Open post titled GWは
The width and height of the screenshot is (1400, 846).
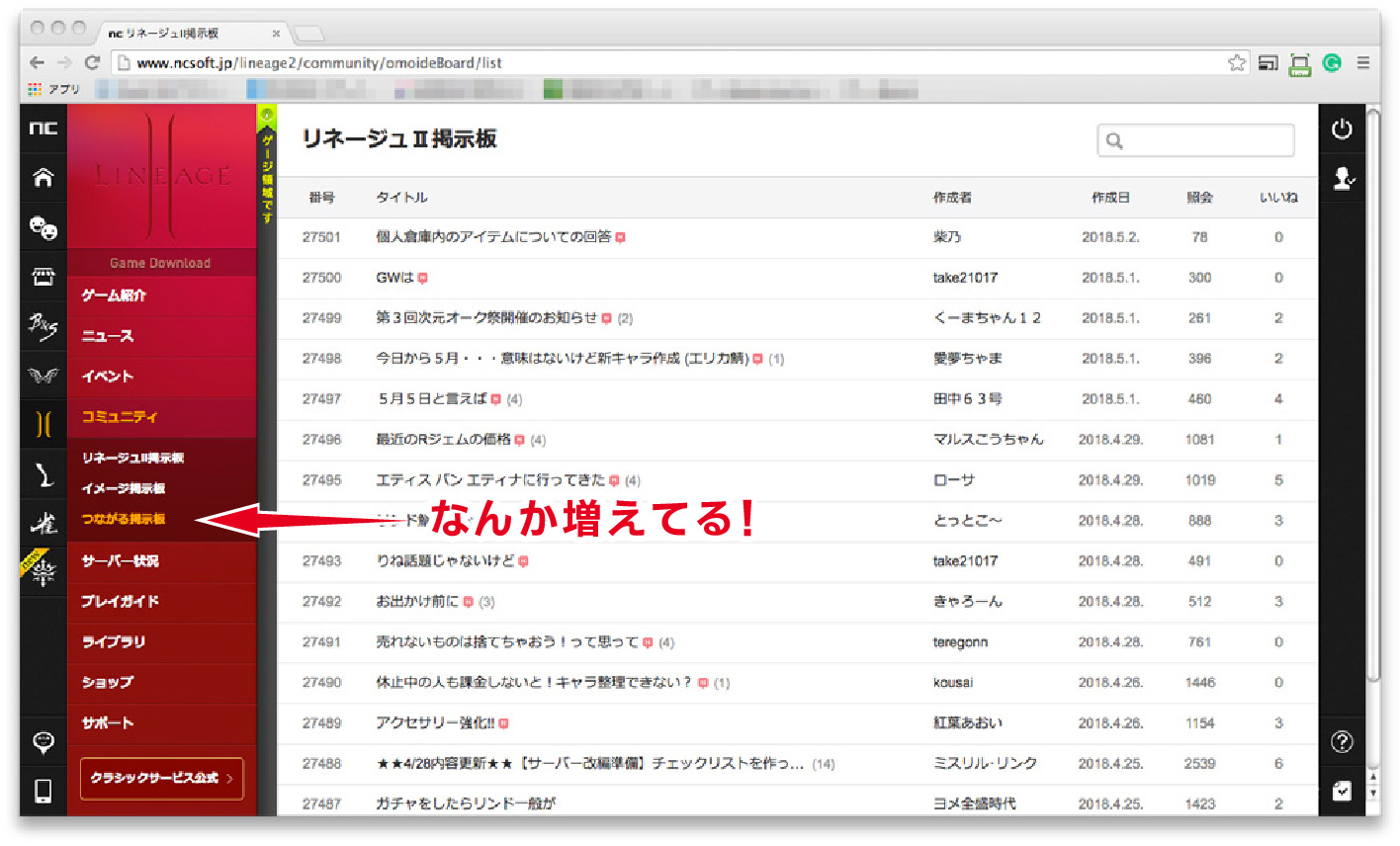394,278
